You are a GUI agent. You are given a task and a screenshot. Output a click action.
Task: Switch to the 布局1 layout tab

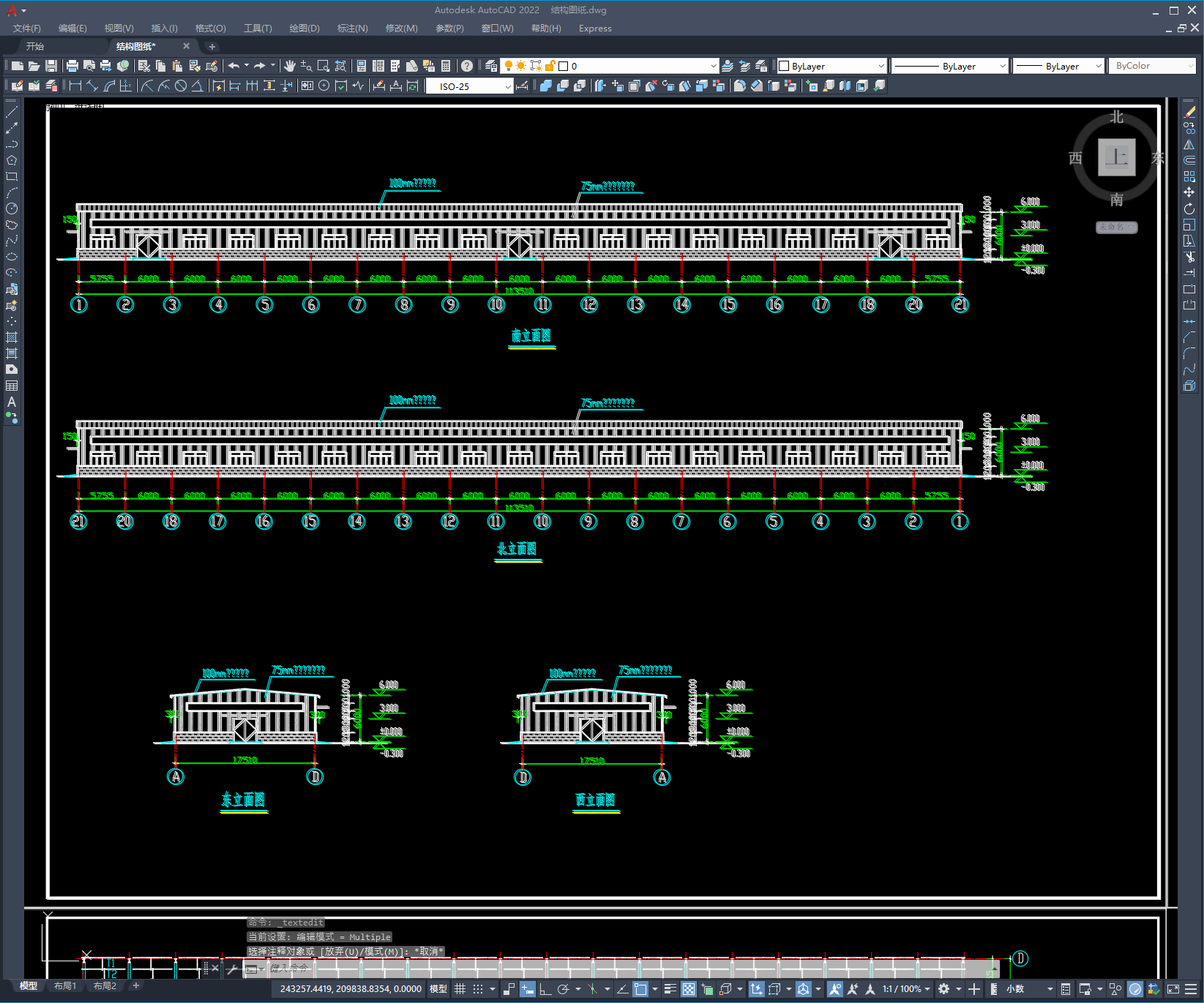tap(65, 986)
